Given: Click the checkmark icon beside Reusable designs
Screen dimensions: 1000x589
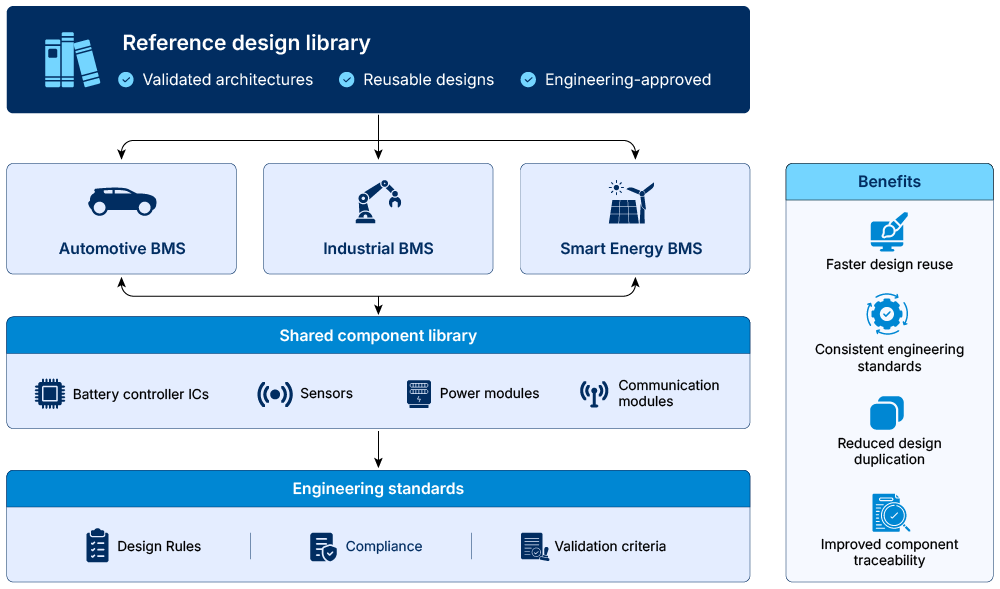Looking at the screenshot, I should (x=346, y=80).
